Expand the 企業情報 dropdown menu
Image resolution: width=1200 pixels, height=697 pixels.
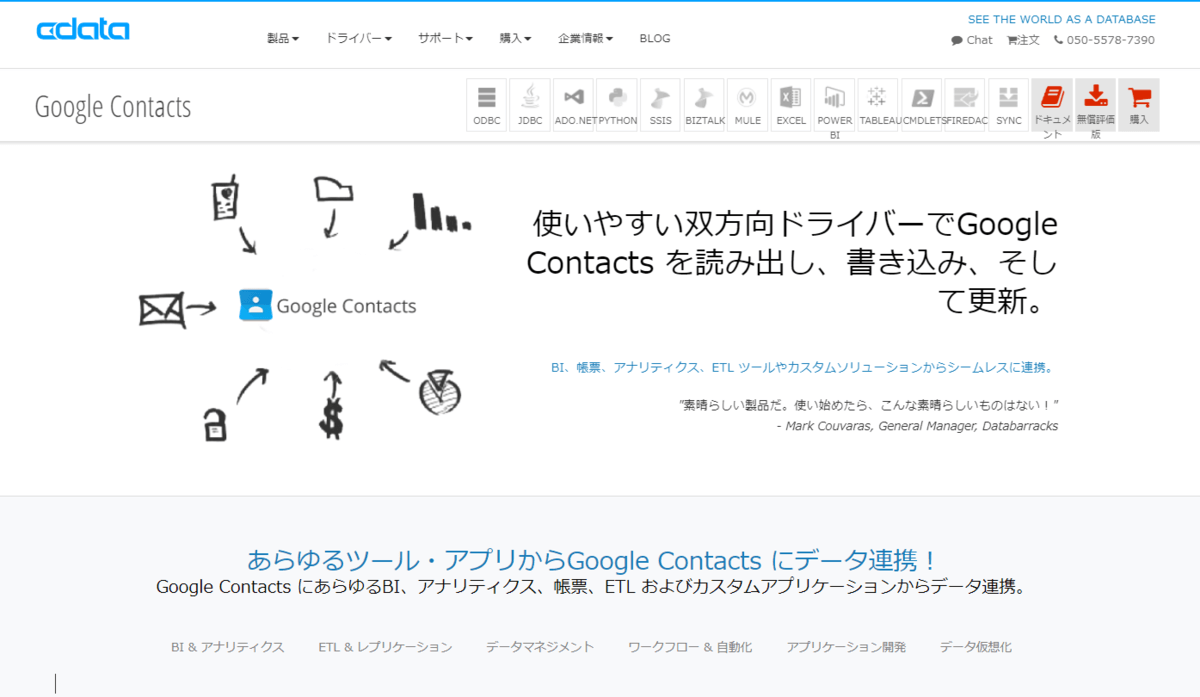[x=586, y=39]
